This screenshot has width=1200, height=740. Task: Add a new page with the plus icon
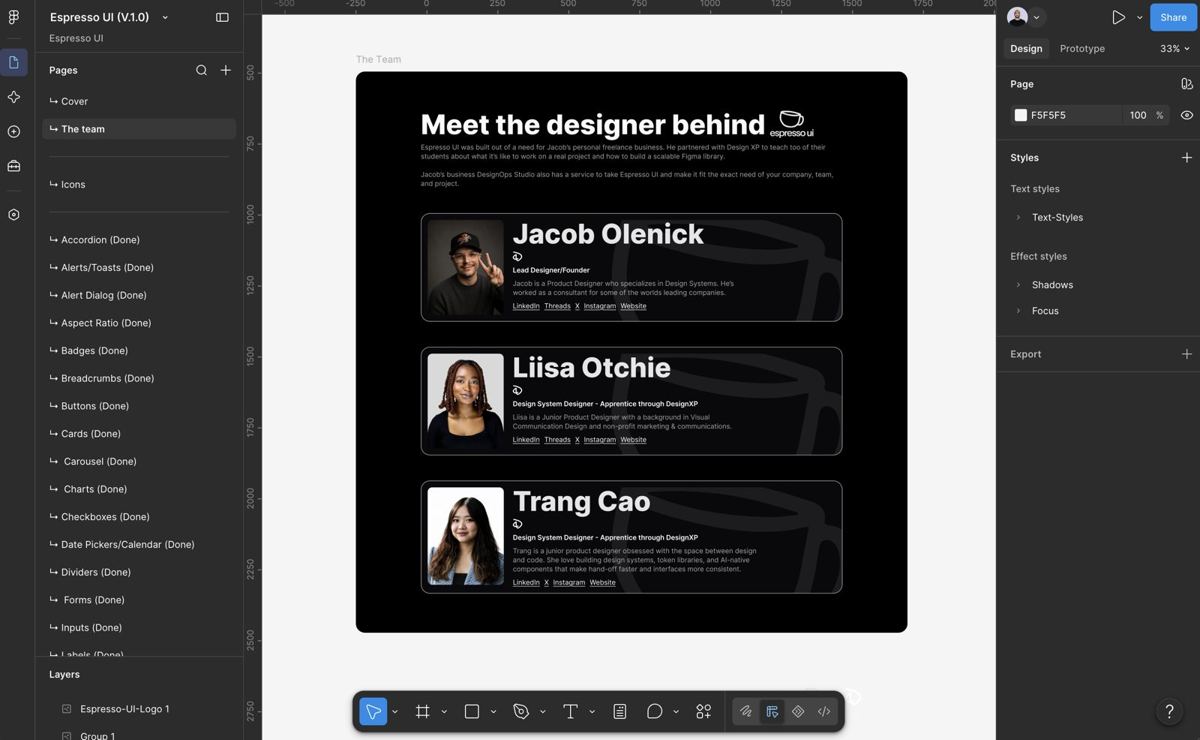[226, 70]
